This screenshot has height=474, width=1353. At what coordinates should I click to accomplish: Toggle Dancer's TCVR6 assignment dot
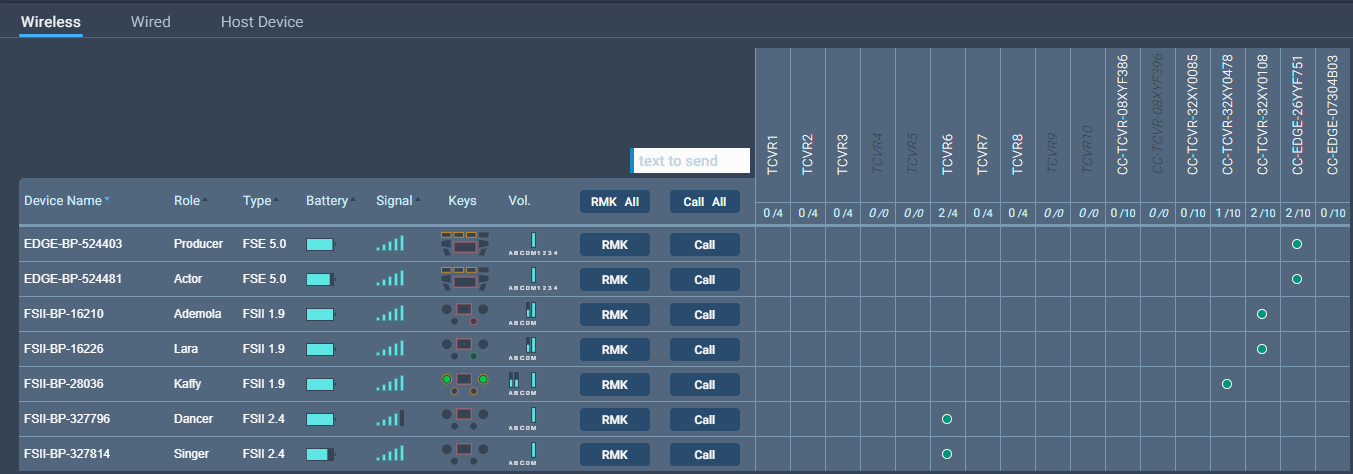tap(947, 419)
